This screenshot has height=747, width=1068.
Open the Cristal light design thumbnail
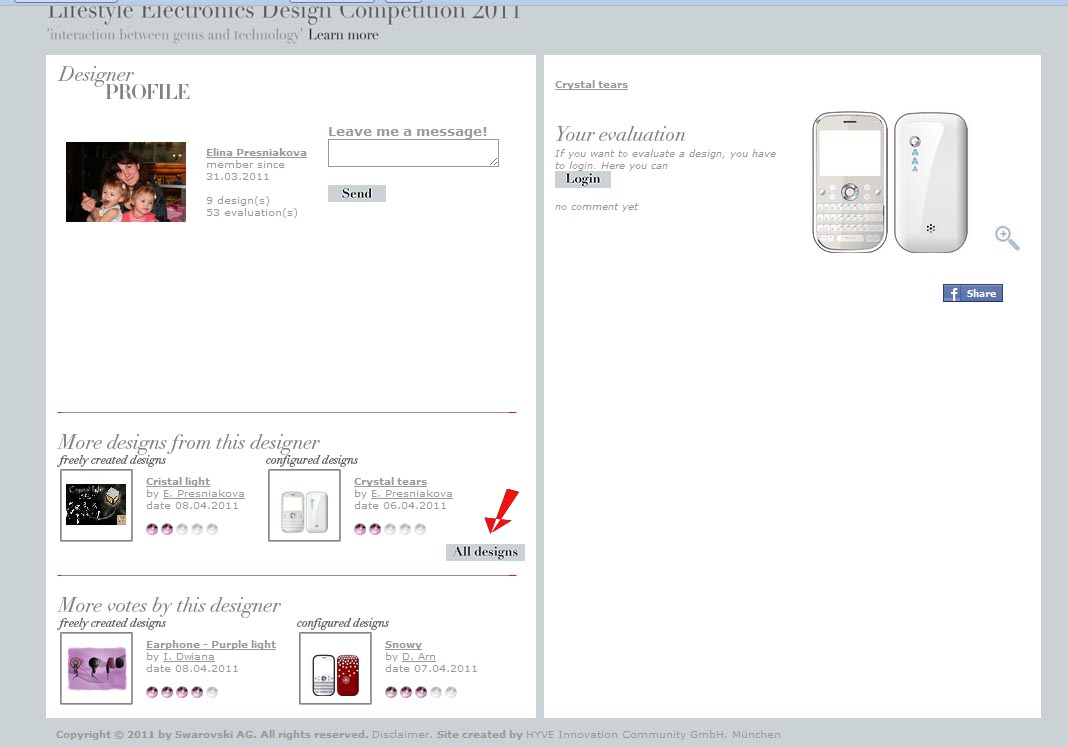point(96,505)
